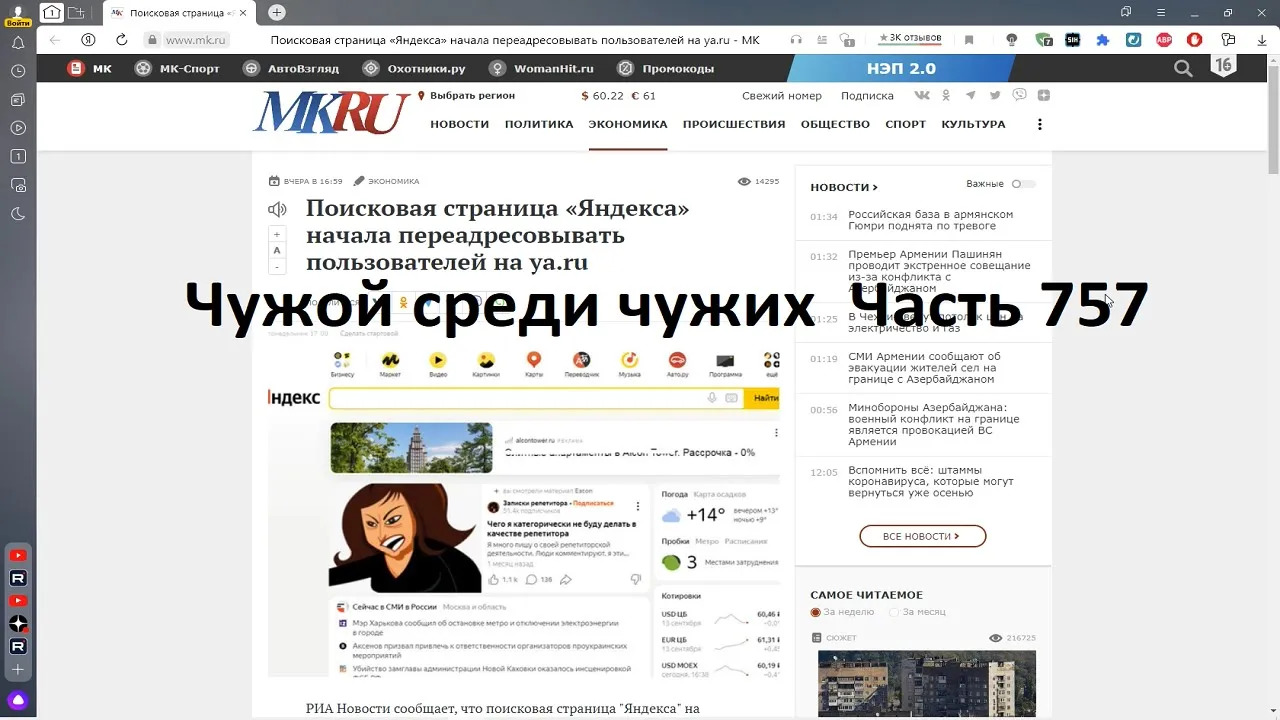Click the page read-aloud headphones icon
Screen dimensions: 1280x720
(796, 40)
